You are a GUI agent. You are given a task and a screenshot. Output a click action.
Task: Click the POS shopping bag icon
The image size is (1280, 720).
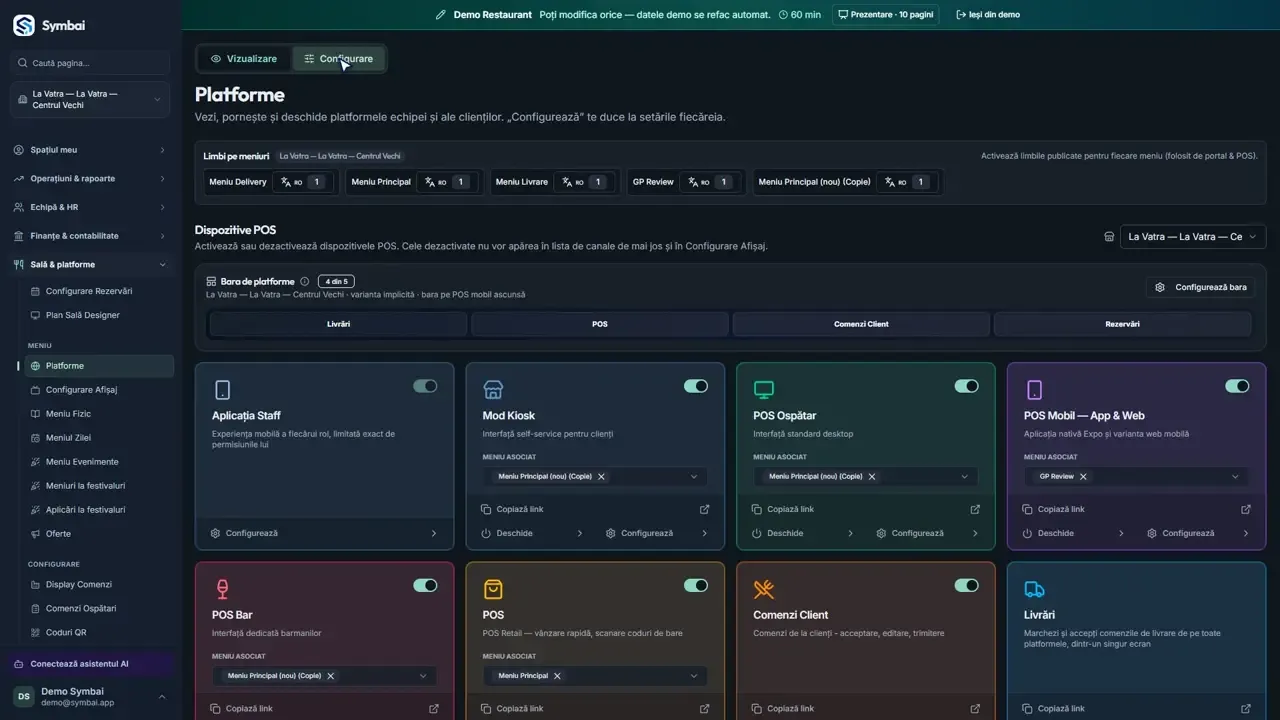point(493,589)
